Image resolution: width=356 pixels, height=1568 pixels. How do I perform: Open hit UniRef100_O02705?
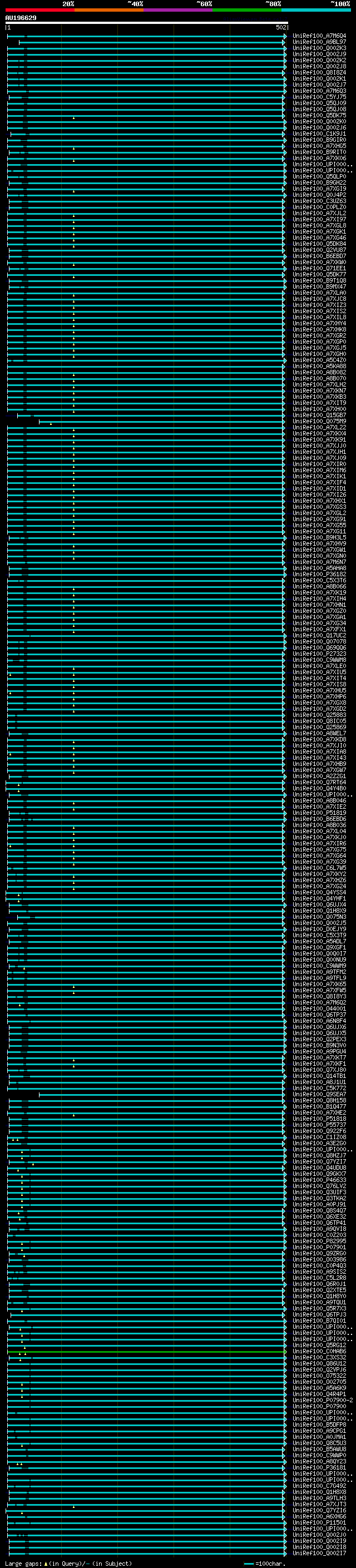[x=319, y=1381]
